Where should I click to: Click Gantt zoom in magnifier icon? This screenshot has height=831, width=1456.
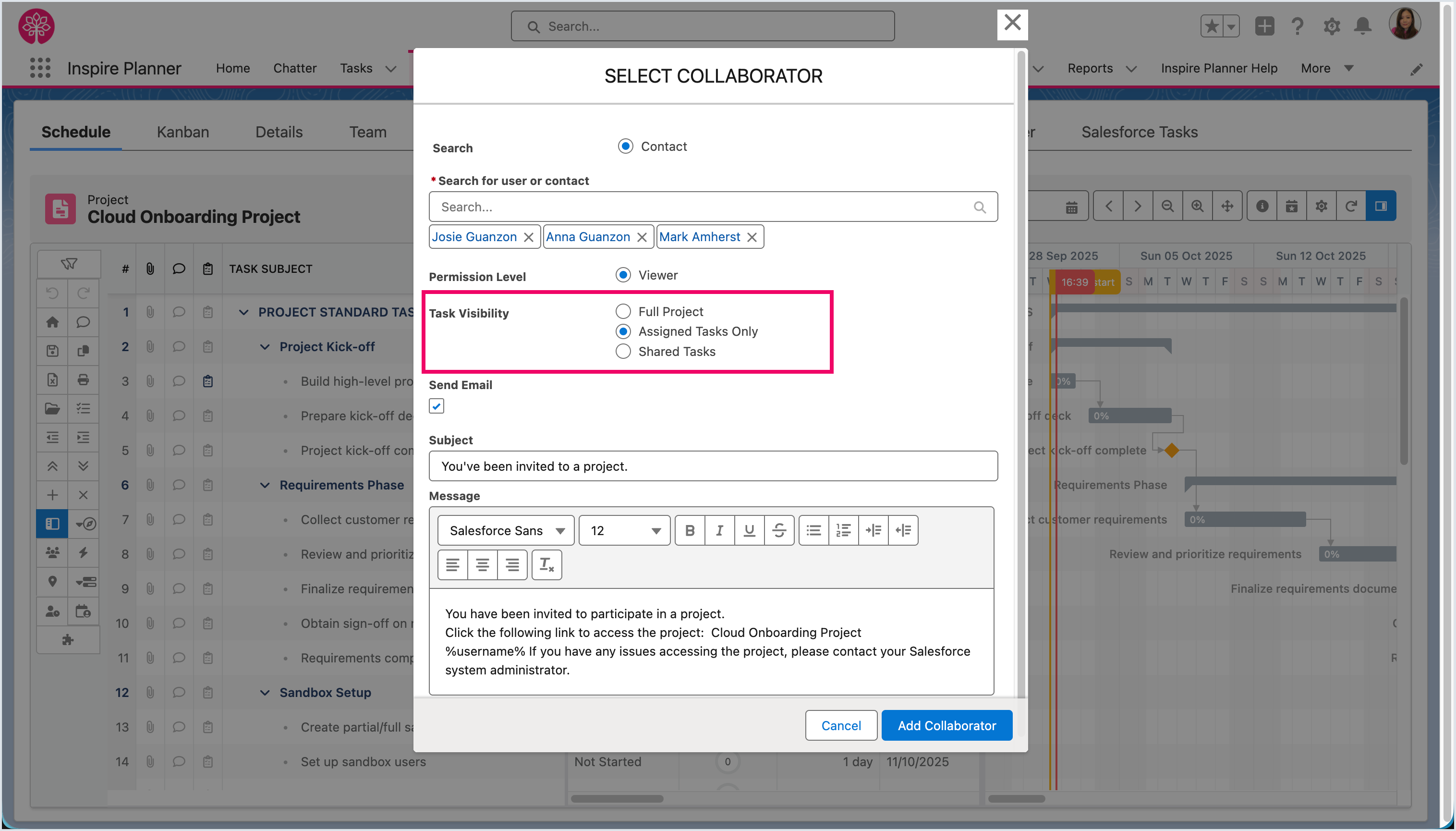click(x=1197, y=206)
